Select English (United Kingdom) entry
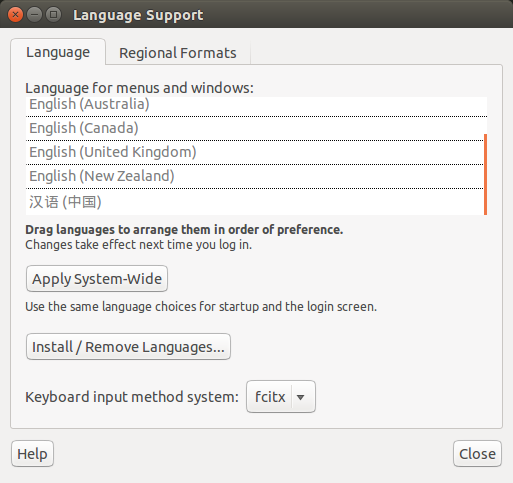The image size is (513, 483). tap(256, 152)
